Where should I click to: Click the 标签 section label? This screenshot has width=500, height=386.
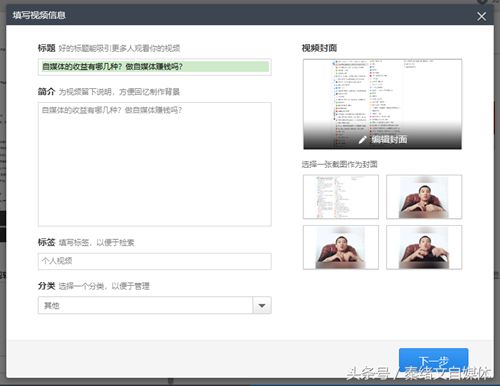[46, 242]
